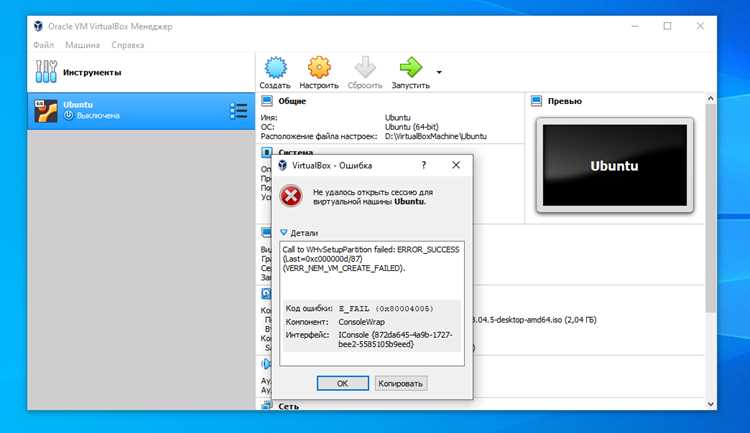Open Ubuntu machine list menu icon
Viewport: 750px width, 433px height.
pyautogui.click(x=239, y=111)
